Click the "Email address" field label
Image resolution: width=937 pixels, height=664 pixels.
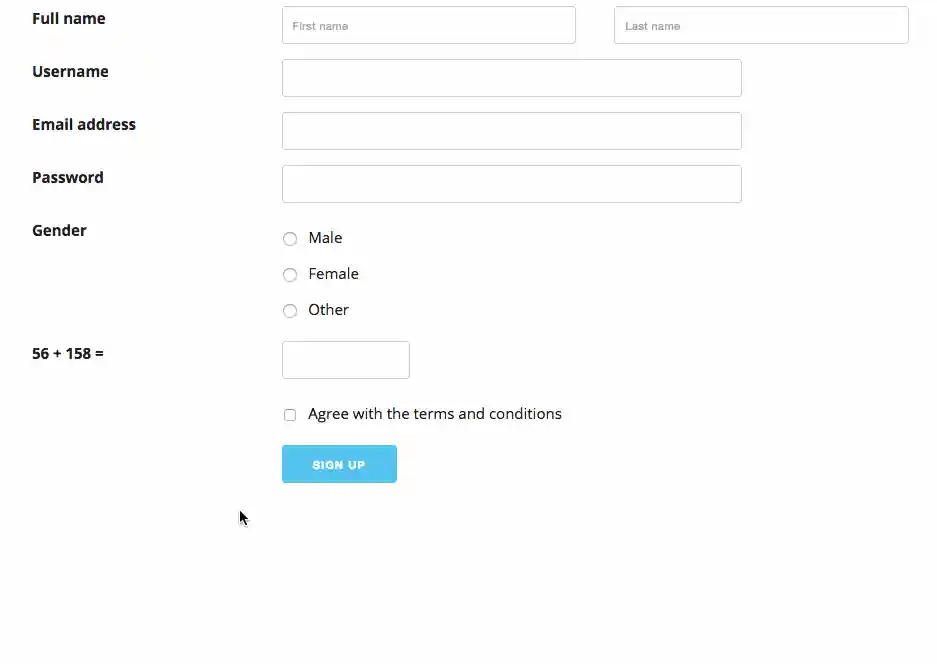click(84, 124)
